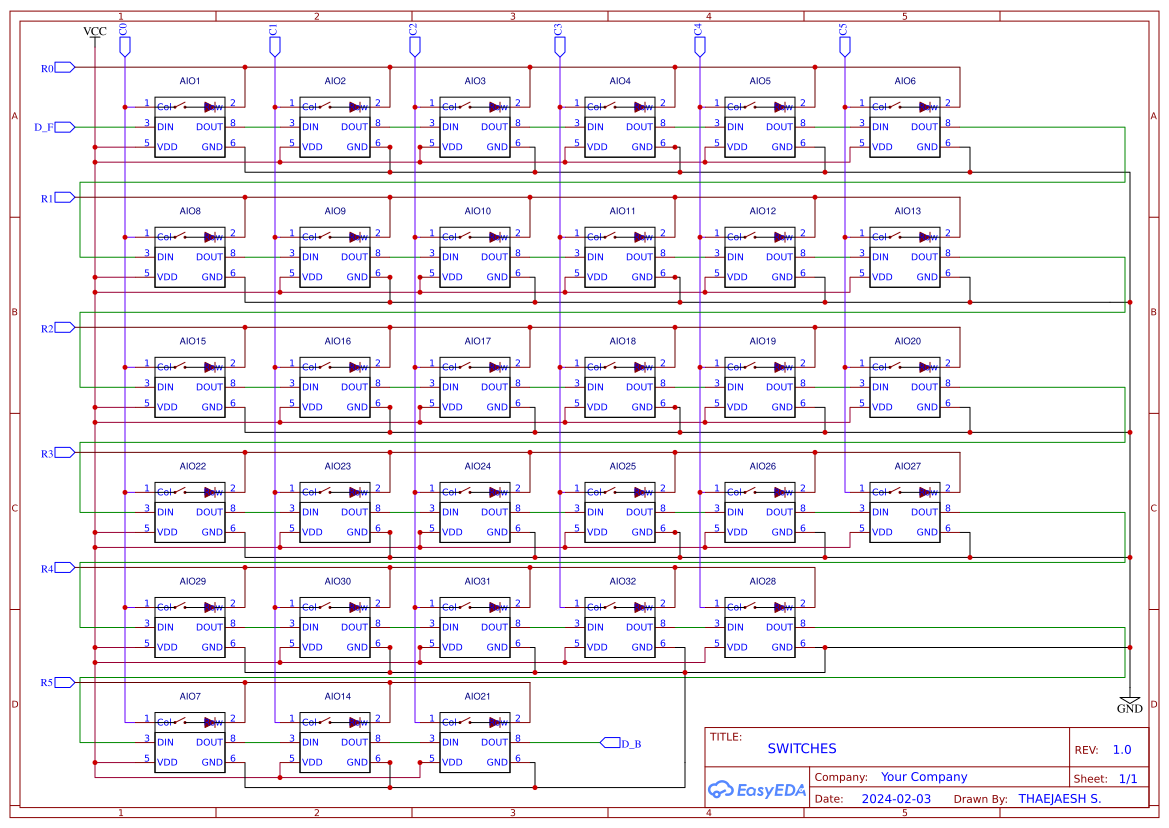
Task: Select the R5 row net port
Action: point(64,682)
